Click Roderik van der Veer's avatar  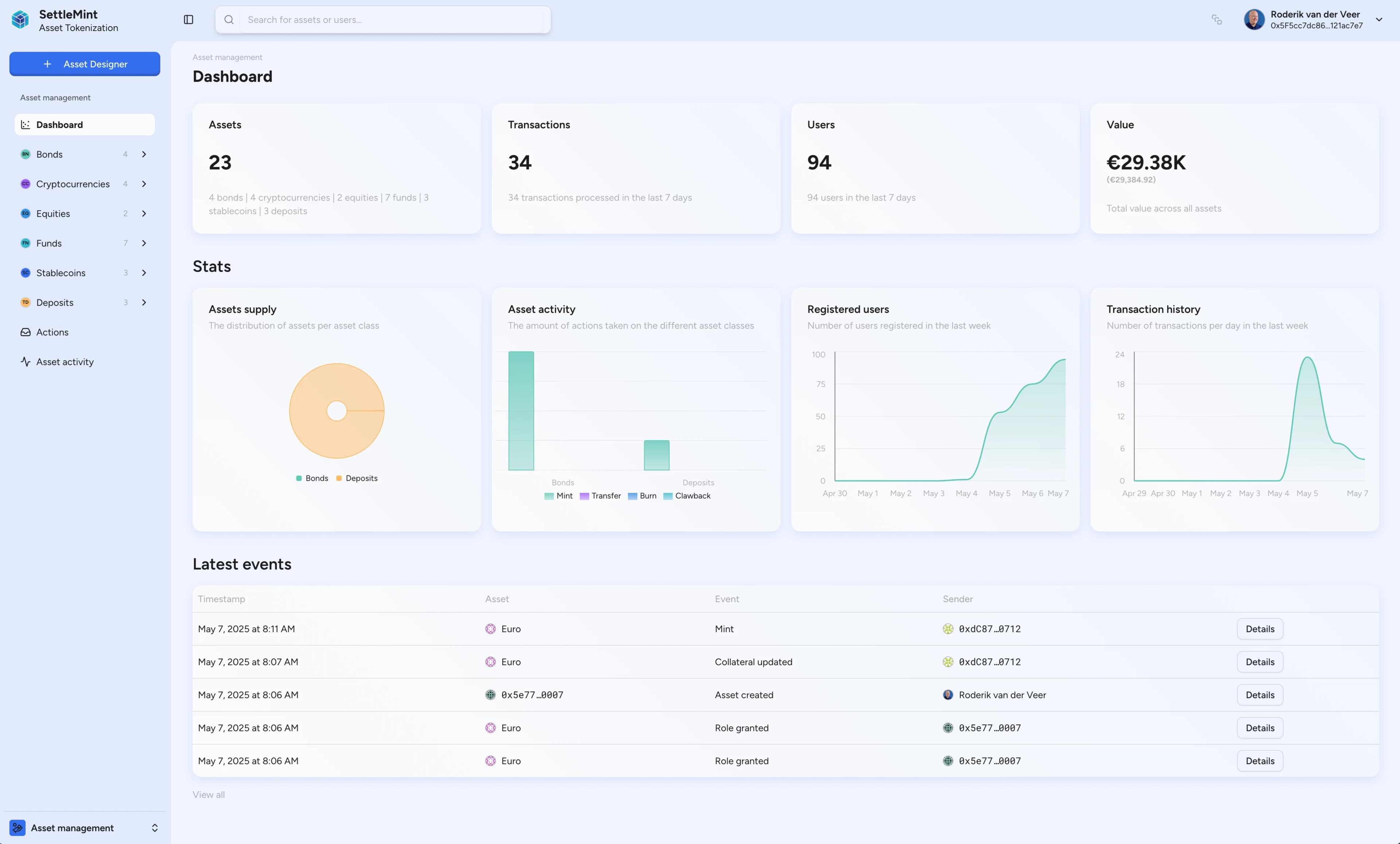point(1254,20)
